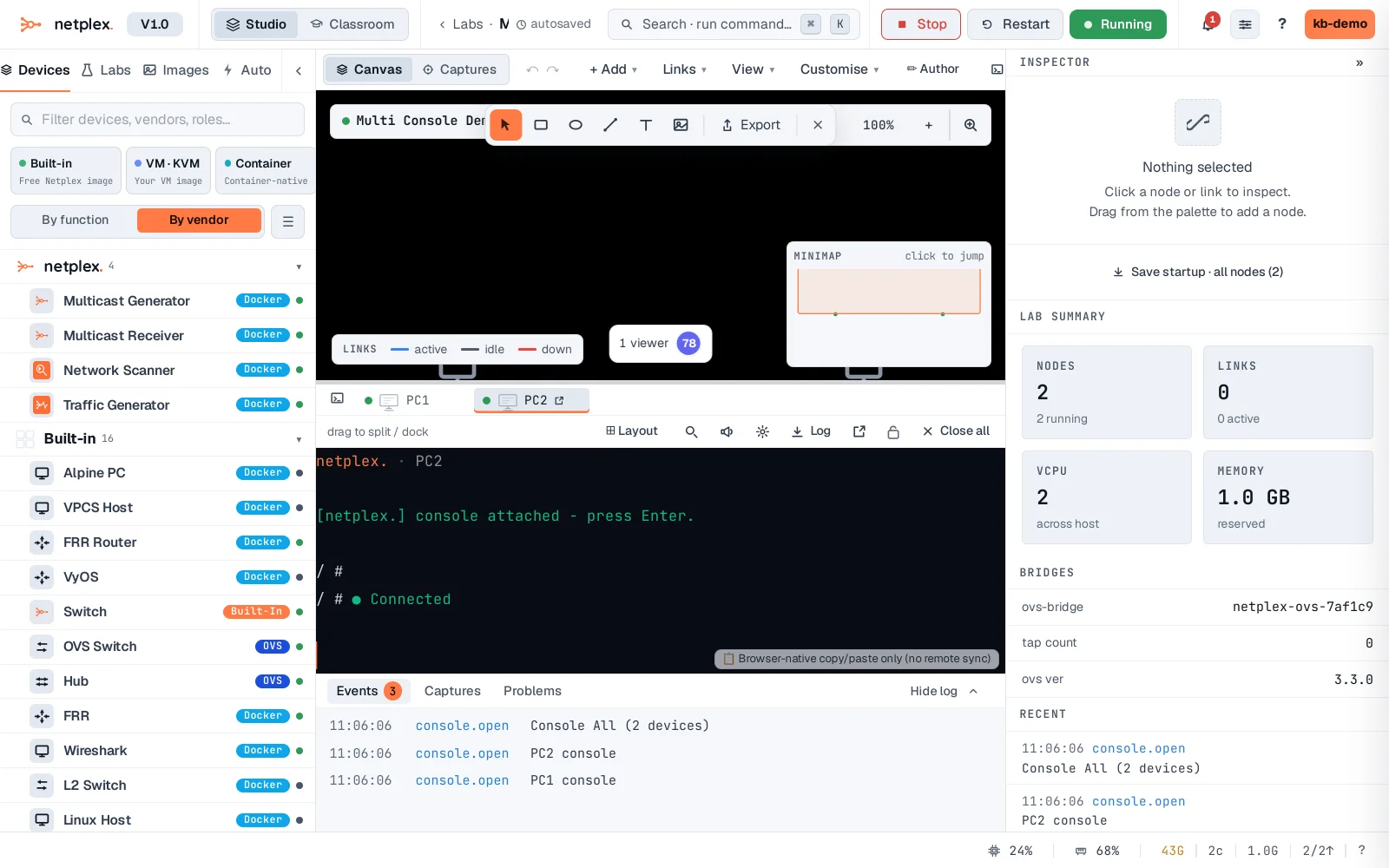The height and width of the screenshot is (868, 1389).
Task: Open the Problems log tab
Action: (x=532, y=691)
